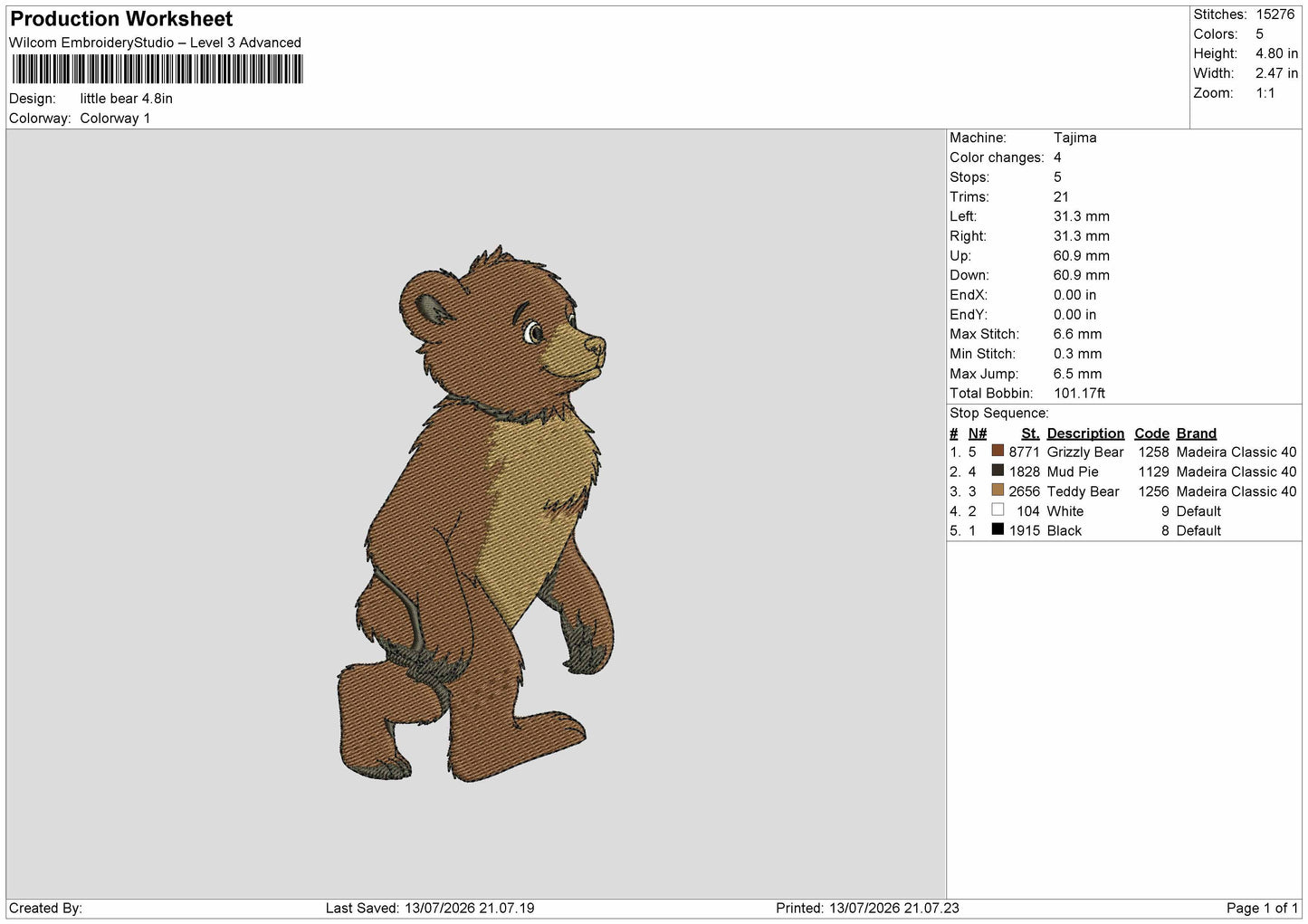This screenshot has width=1308, height=924.
Task: Click the Teddy Bear color swatch
Action: tap(998, 491)
